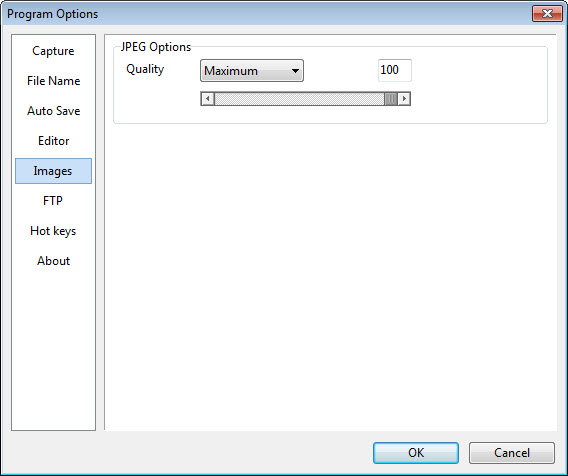Image resolution: width=568 pixels, height=476 pixels.
Task: Click the Quality label text
Action: tap(145, 69)
